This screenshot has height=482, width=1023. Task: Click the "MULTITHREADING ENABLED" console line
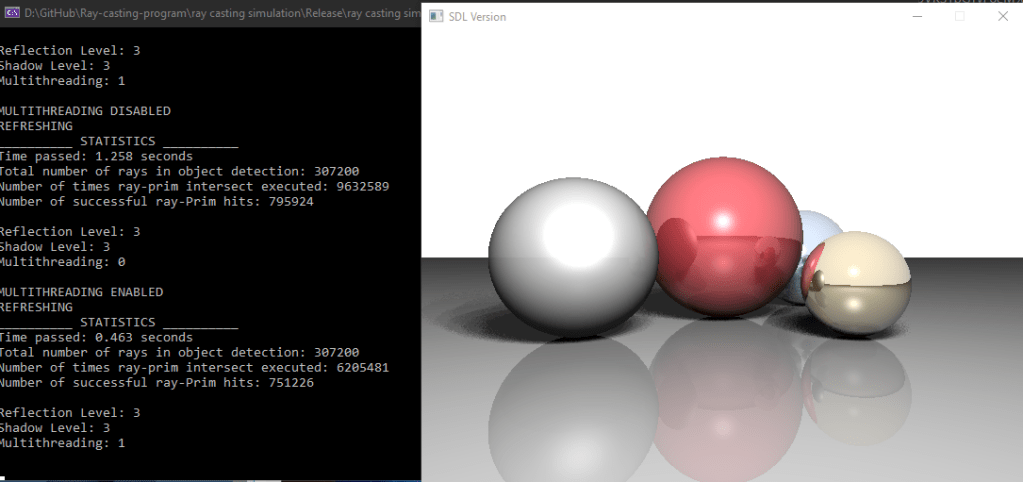click(x=81, y=292)
